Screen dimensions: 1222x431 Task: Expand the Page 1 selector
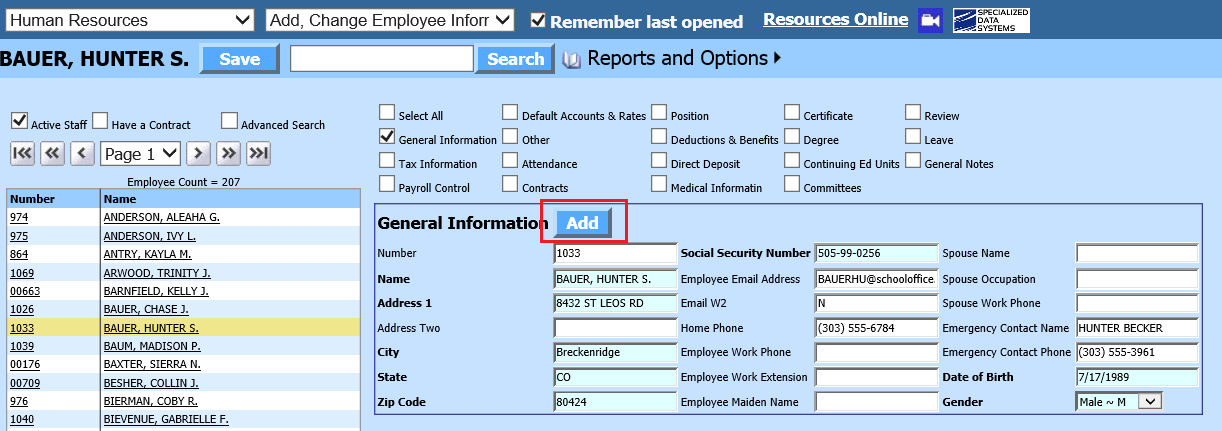140,154
